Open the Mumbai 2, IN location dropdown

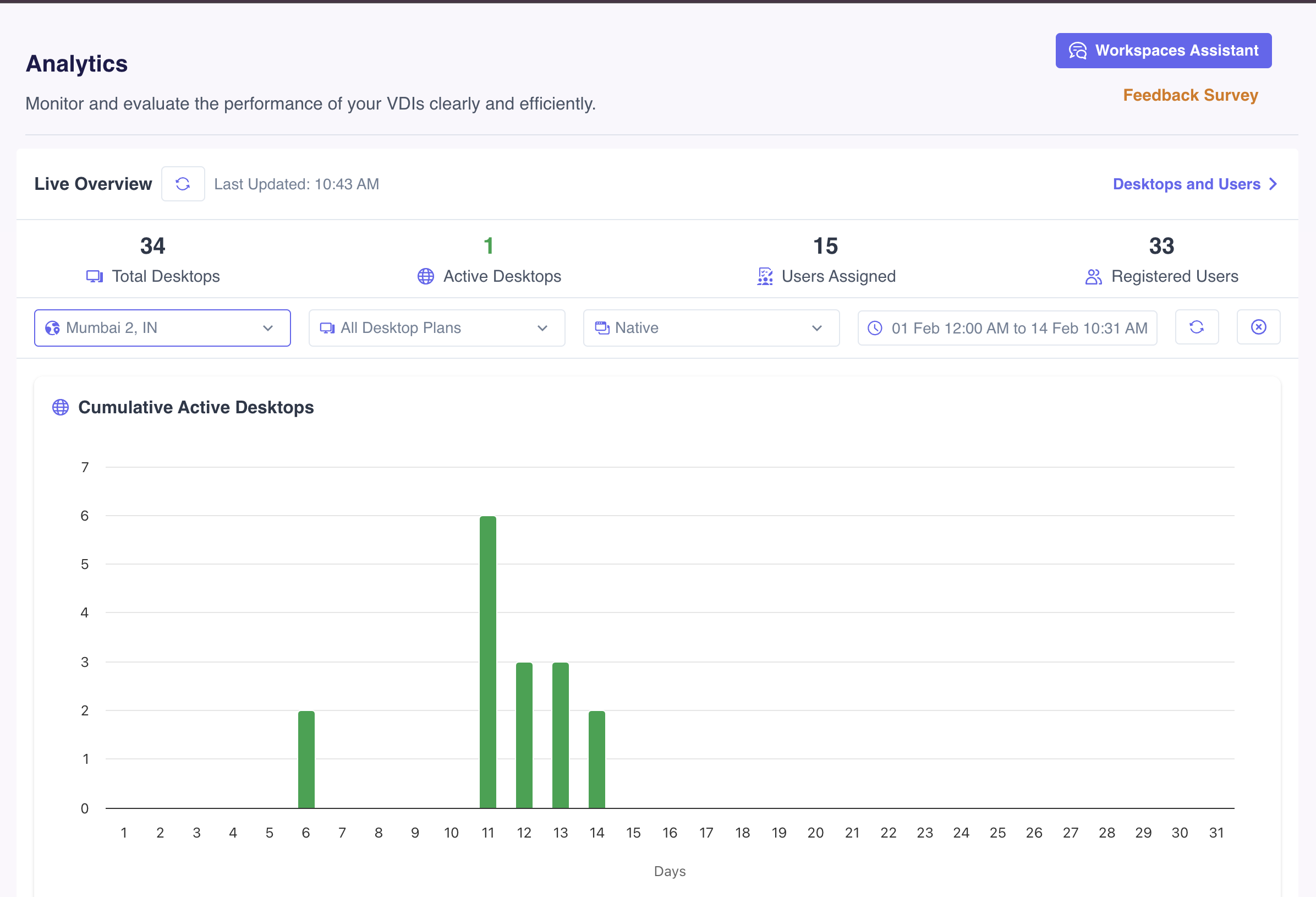point(162,327)
